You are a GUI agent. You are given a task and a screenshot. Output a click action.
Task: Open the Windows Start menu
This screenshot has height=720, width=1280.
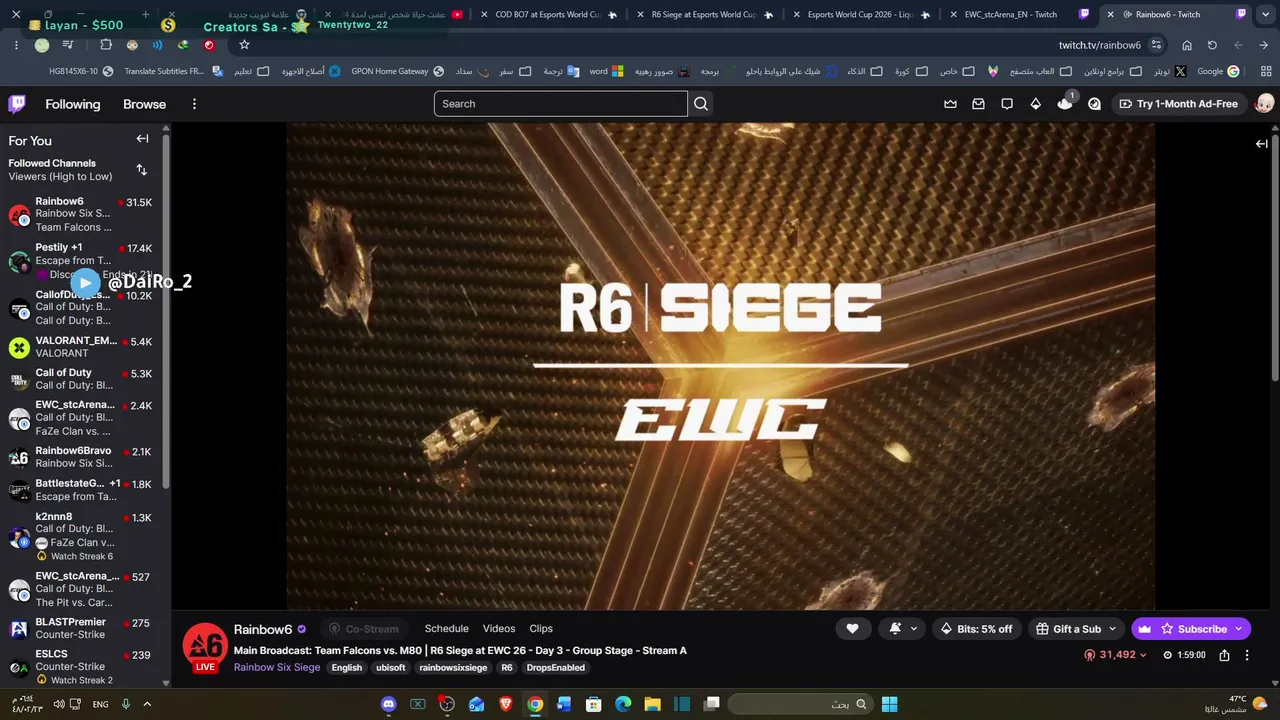[889, 704]
